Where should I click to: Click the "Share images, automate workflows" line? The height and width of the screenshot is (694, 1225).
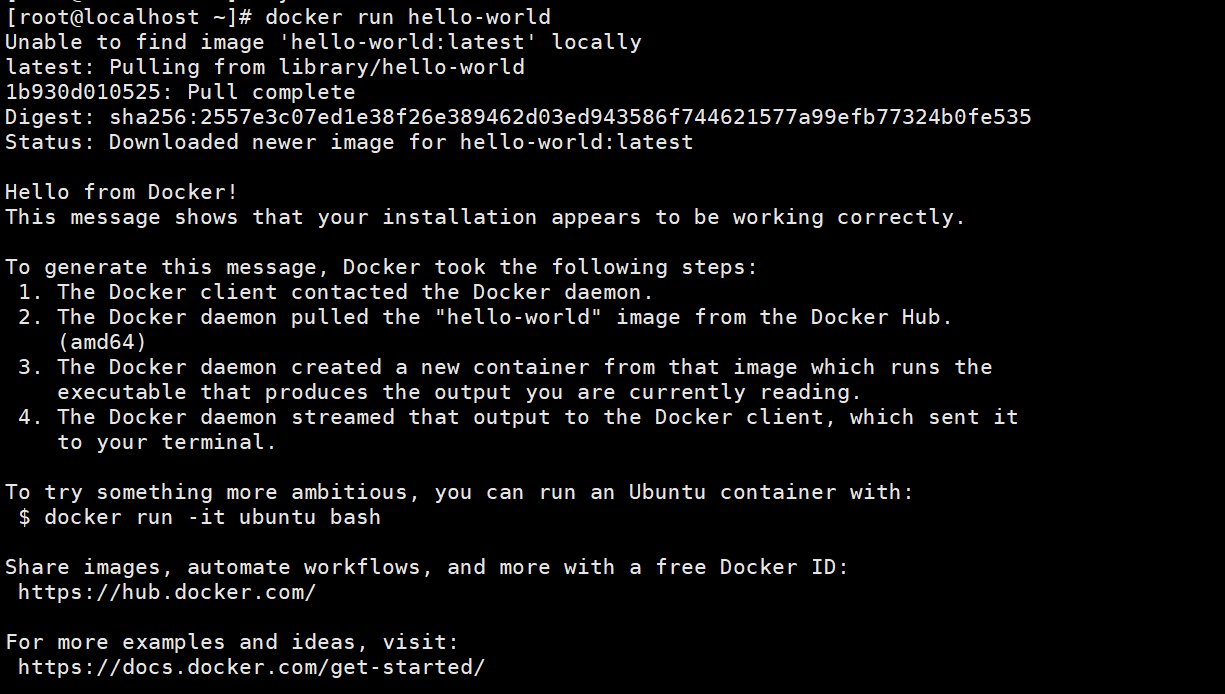click(x=426, y=567)
